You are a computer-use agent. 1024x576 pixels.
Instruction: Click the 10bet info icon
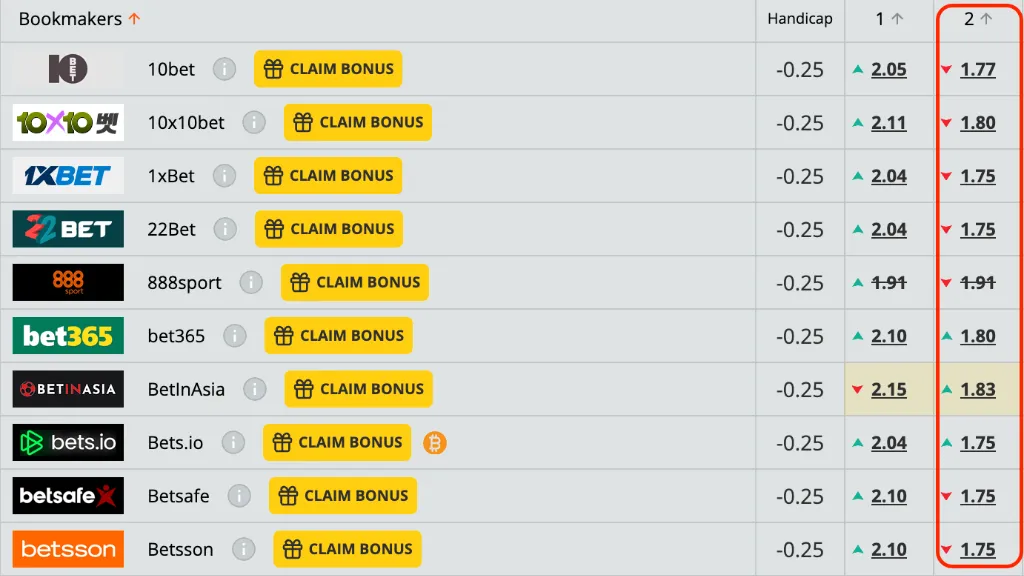tap(225, 69)
